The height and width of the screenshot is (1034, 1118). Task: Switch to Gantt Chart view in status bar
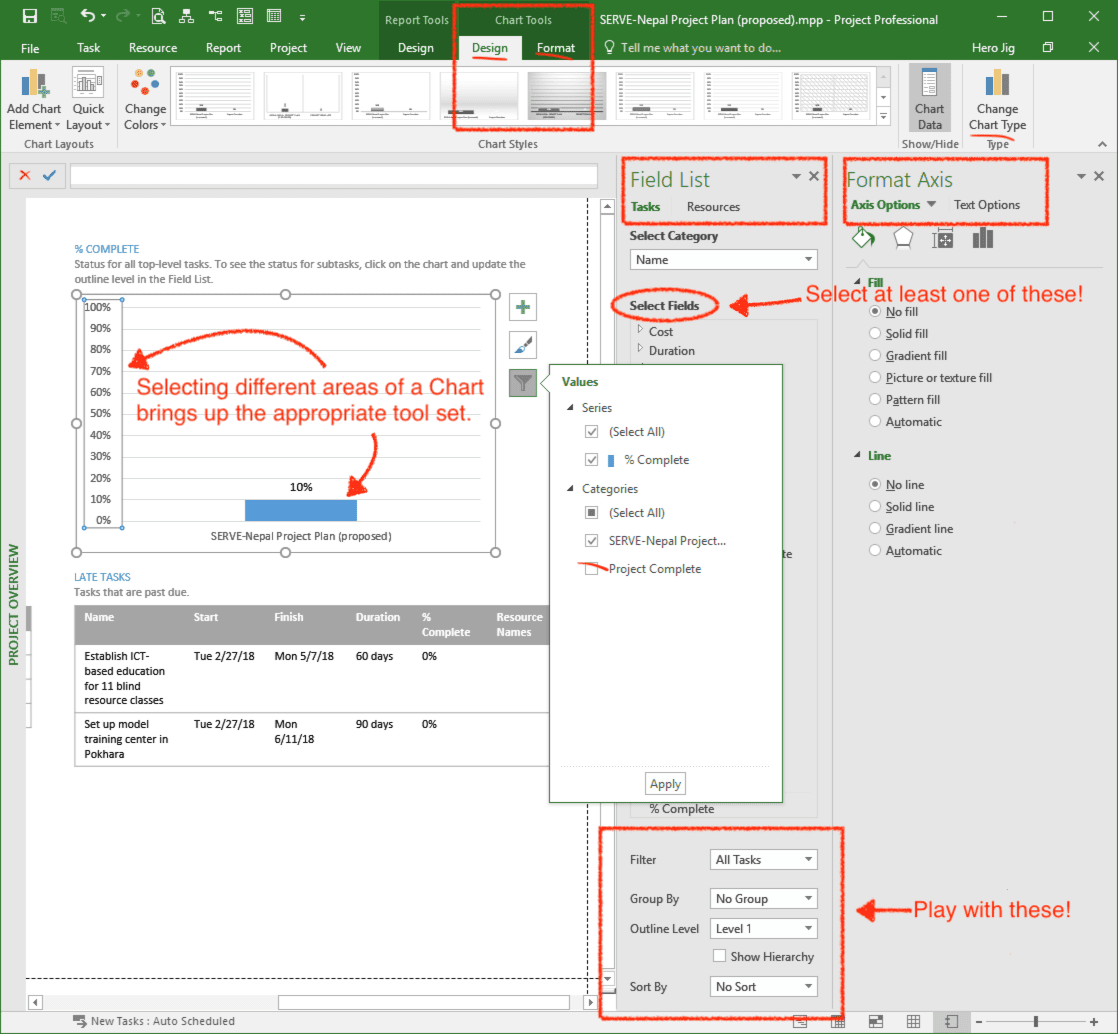(800, 1022)
